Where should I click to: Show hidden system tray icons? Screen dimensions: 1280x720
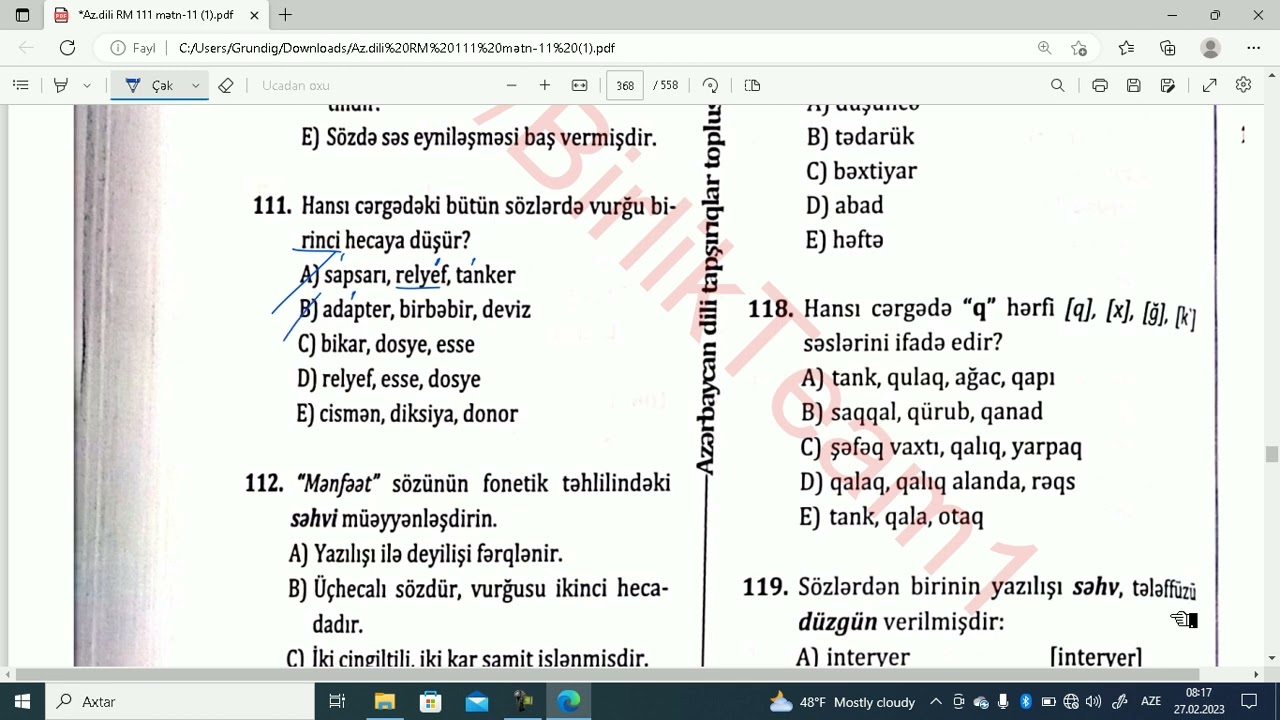(x=936, y=702)
